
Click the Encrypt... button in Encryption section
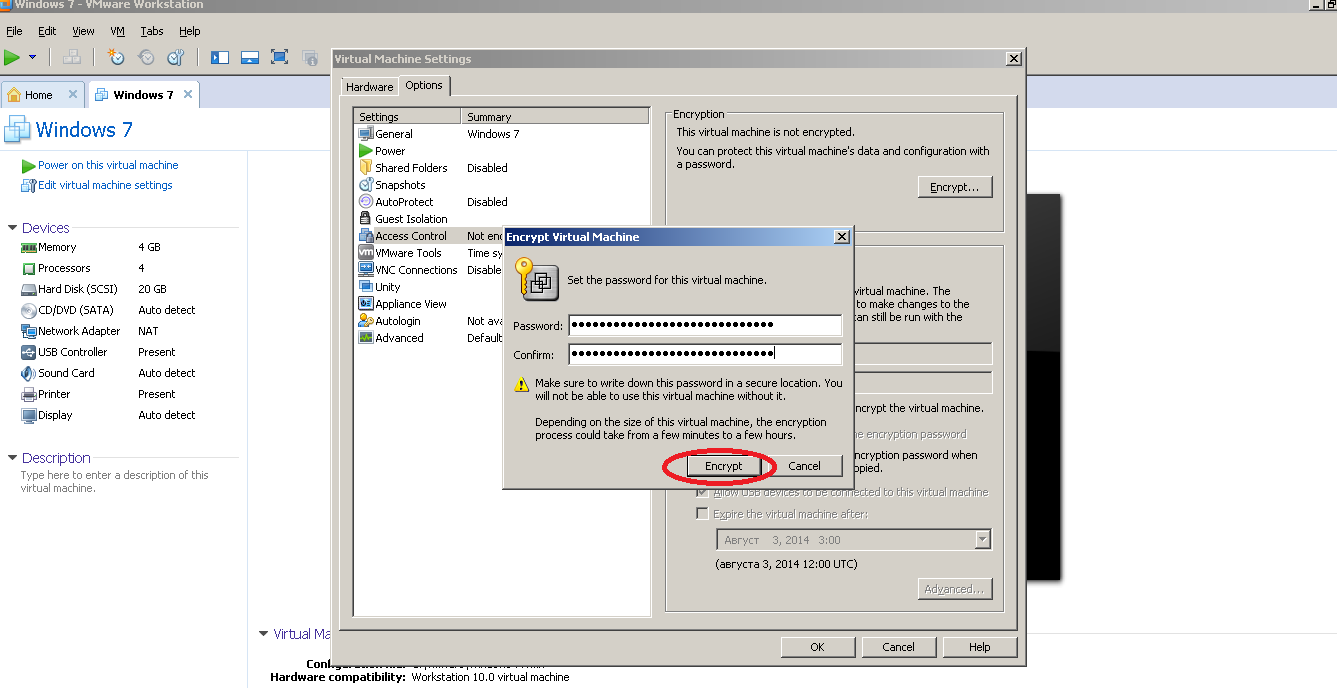(955, 187)
